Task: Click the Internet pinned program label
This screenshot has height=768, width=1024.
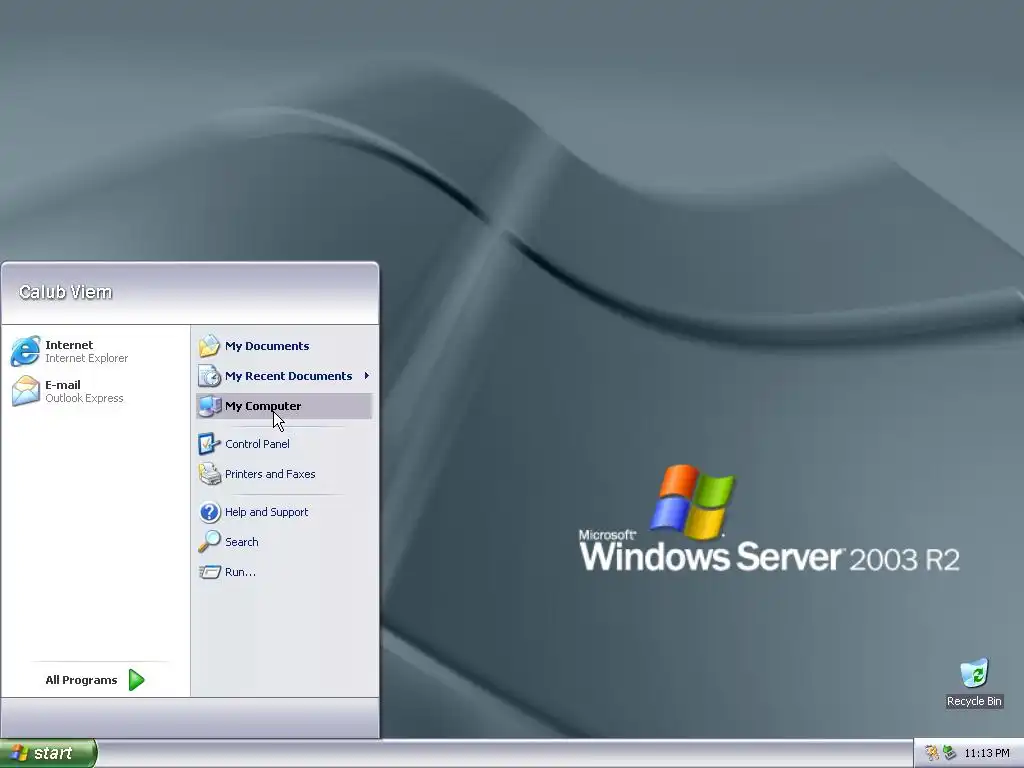Action: tap(69, 345)
